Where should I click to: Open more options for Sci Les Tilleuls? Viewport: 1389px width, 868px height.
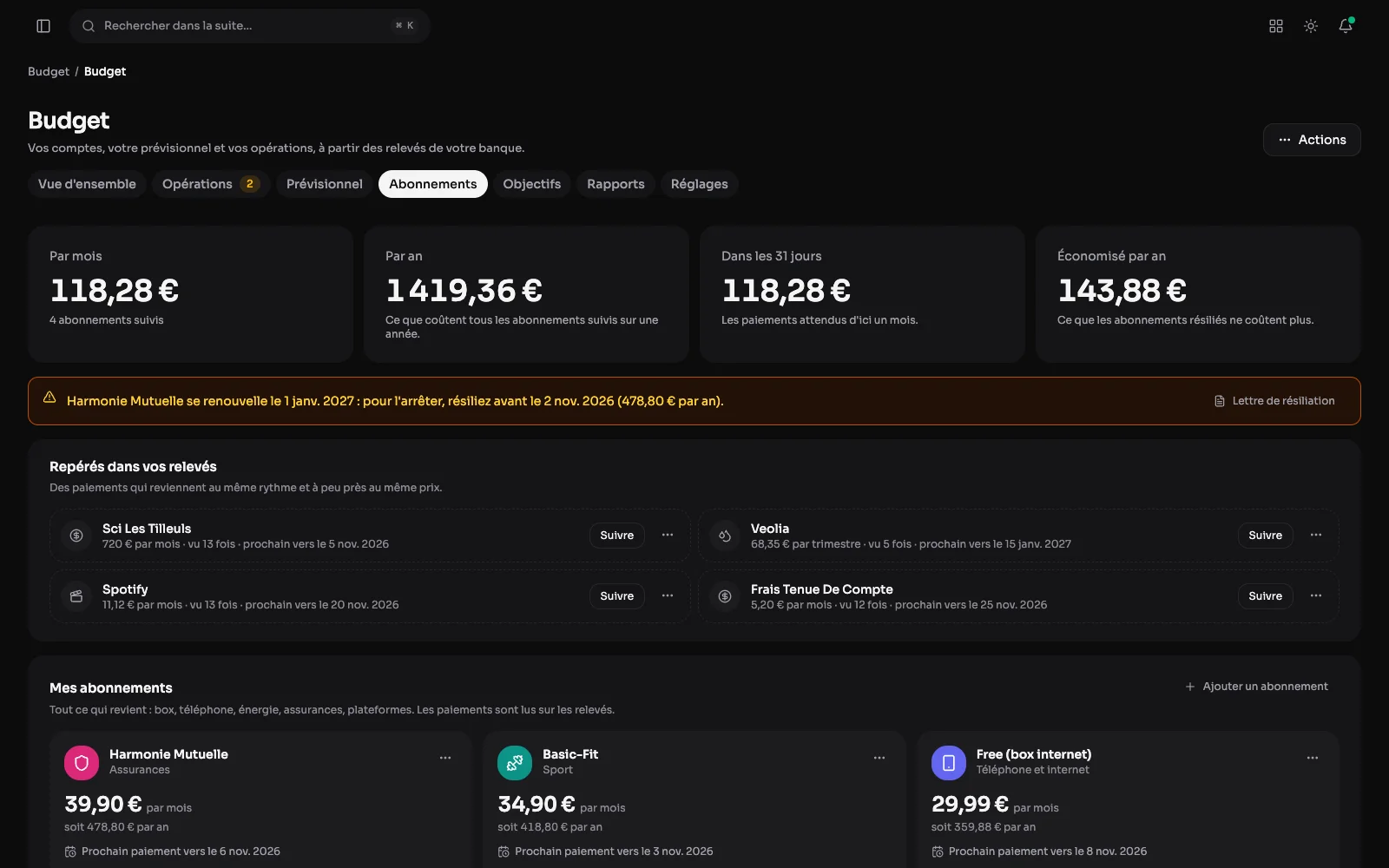pos(668,535)
